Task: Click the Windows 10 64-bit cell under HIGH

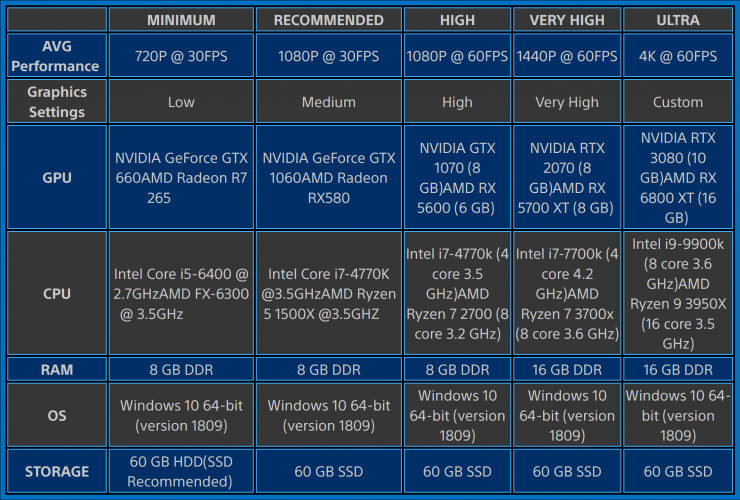Action: [x=457, y=415]
